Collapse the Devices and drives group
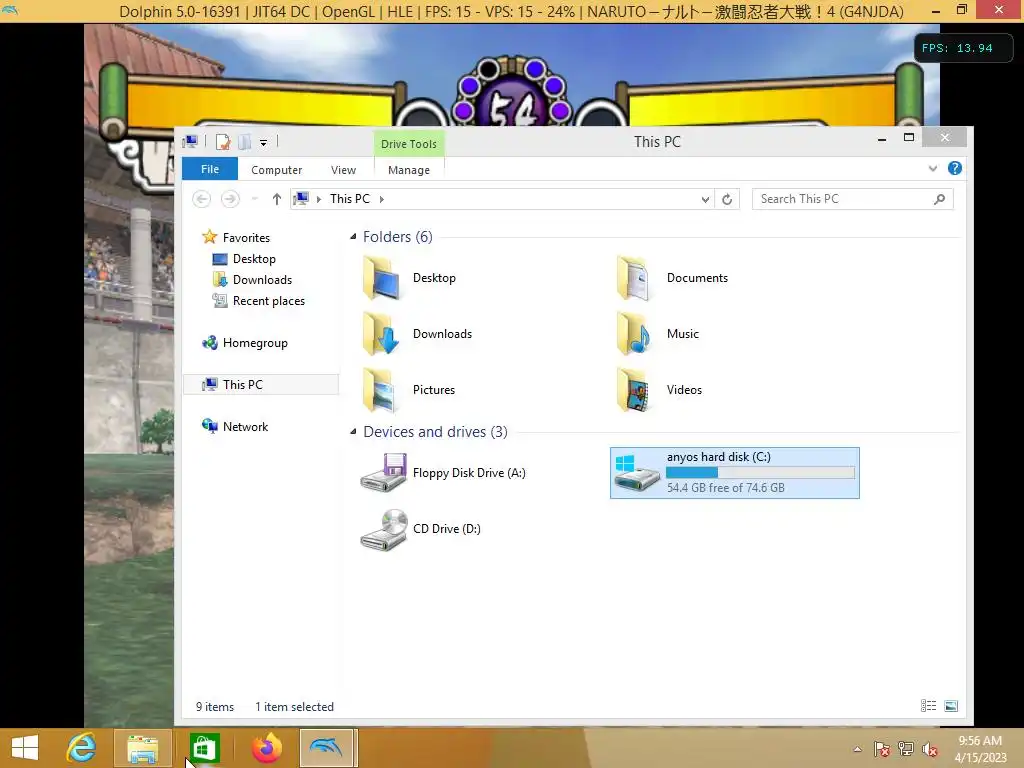Viewport: 1024px width, 768px height. (x=353, y=432)
